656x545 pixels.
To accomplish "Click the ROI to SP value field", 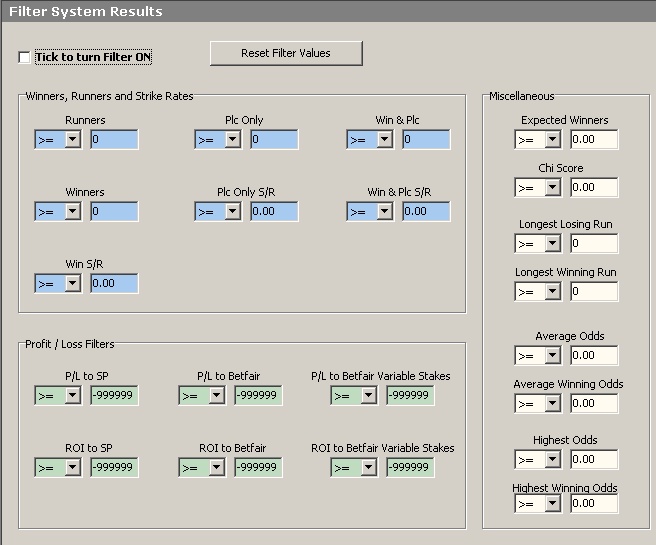I will pos(114,468).
